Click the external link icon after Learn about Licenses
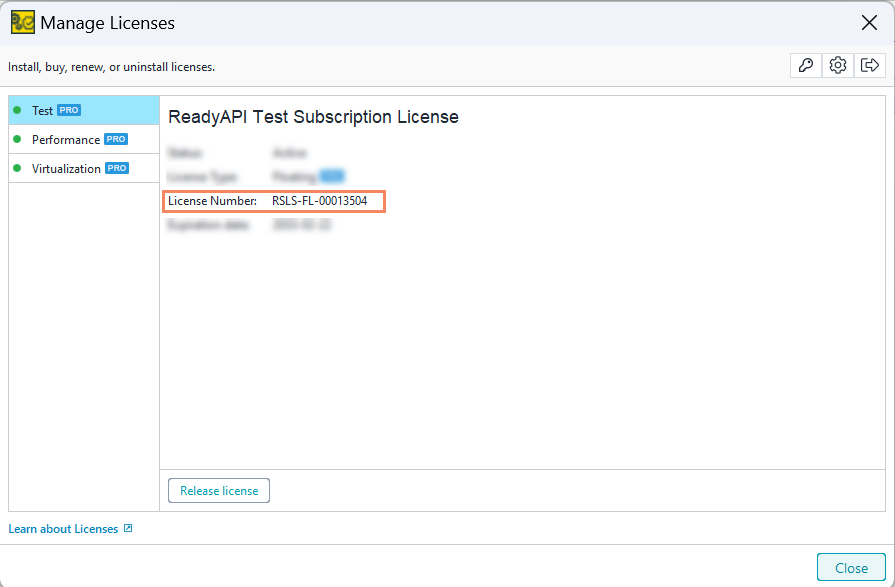 (128, 528)
